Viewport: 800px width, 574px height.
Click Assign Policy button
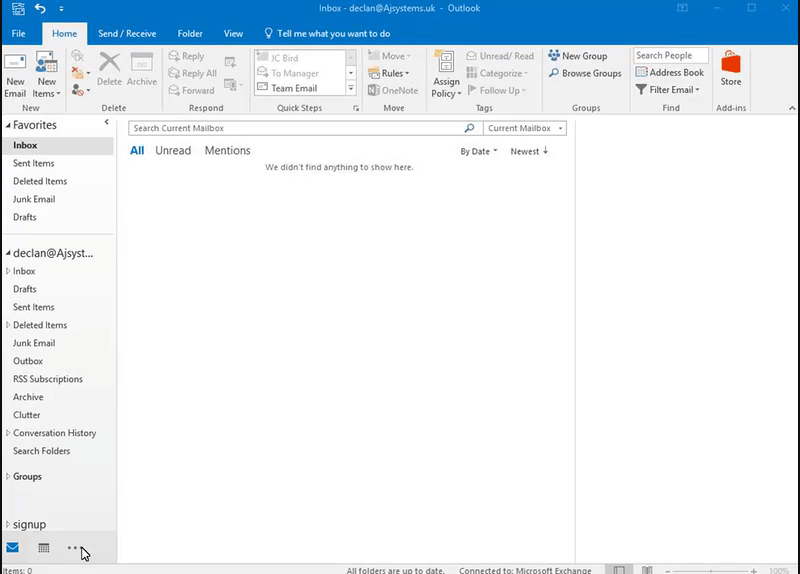(x=446, y=74)
